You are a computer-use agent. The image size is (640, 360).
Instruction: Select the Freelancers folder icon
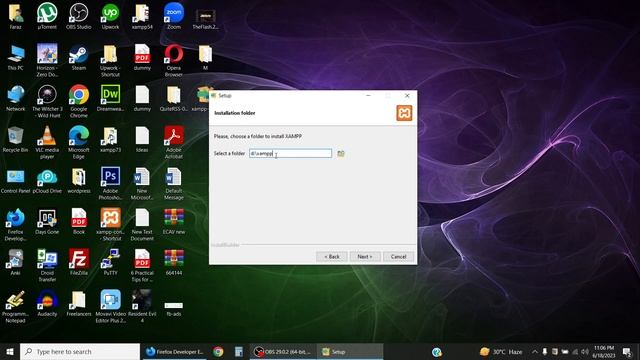click(79, 303)
